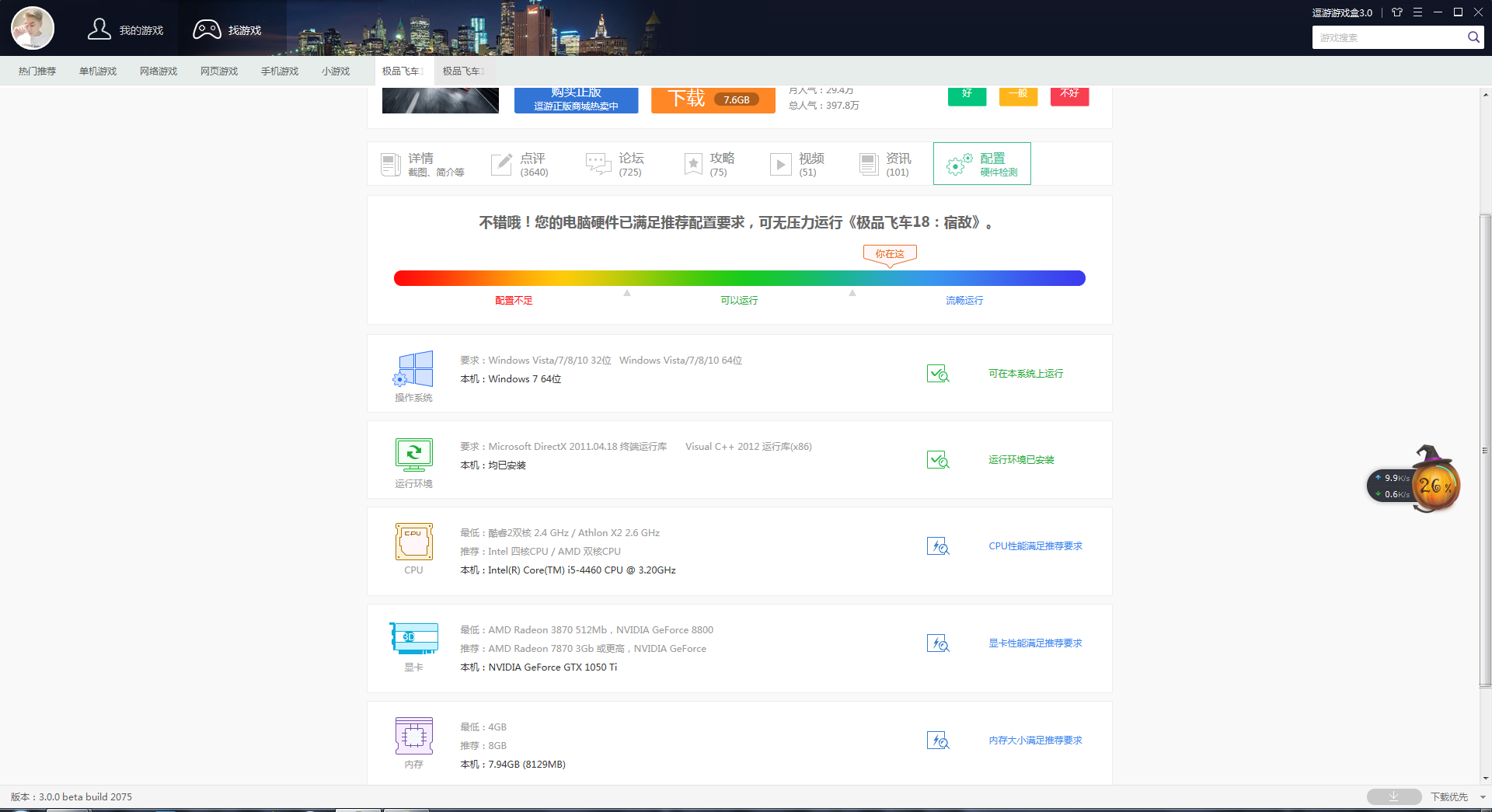The width and height of the screenshot is (1492, 812).
Task: Click the 显卡 graphics card icon
Action: [413, 638]
